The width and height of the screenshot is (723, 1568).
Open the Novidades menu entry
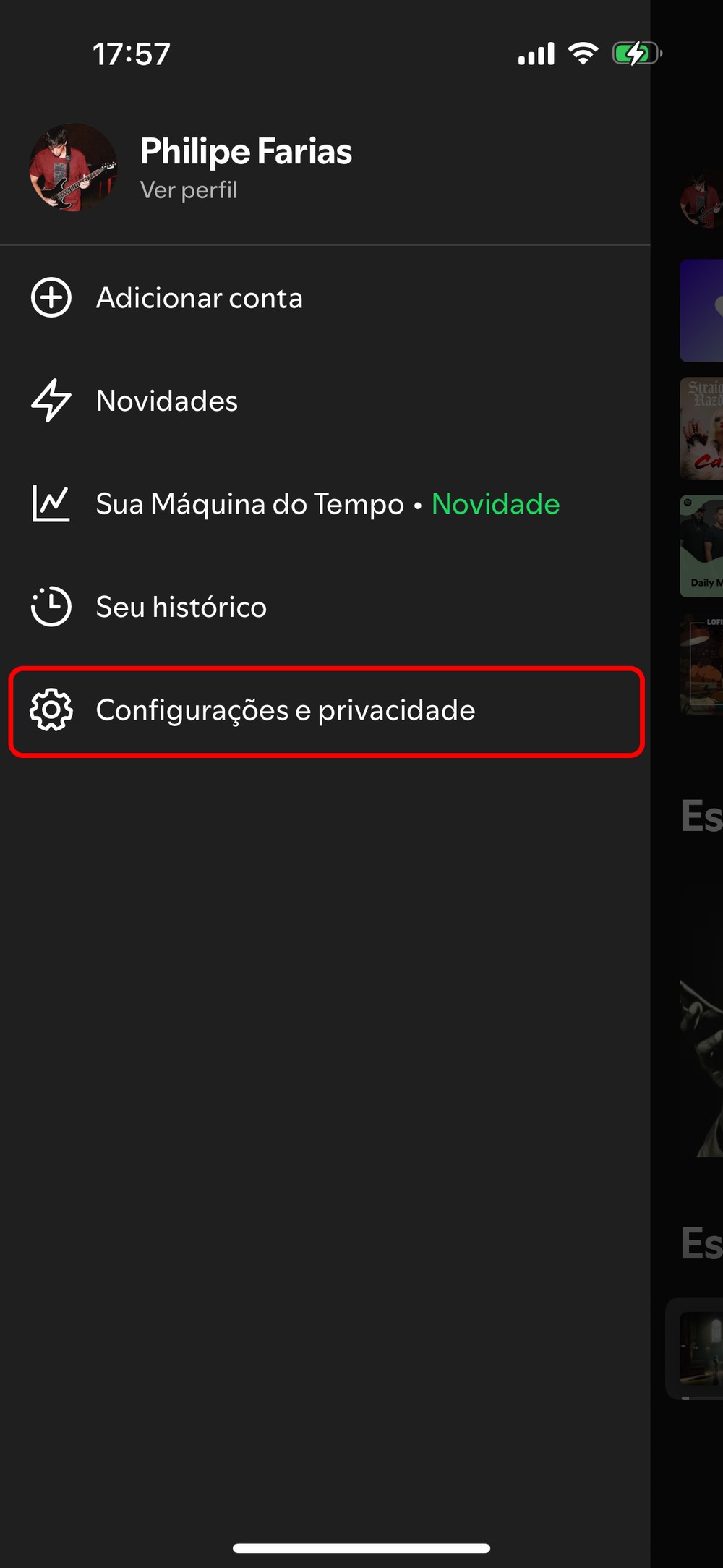pos(325,400)
